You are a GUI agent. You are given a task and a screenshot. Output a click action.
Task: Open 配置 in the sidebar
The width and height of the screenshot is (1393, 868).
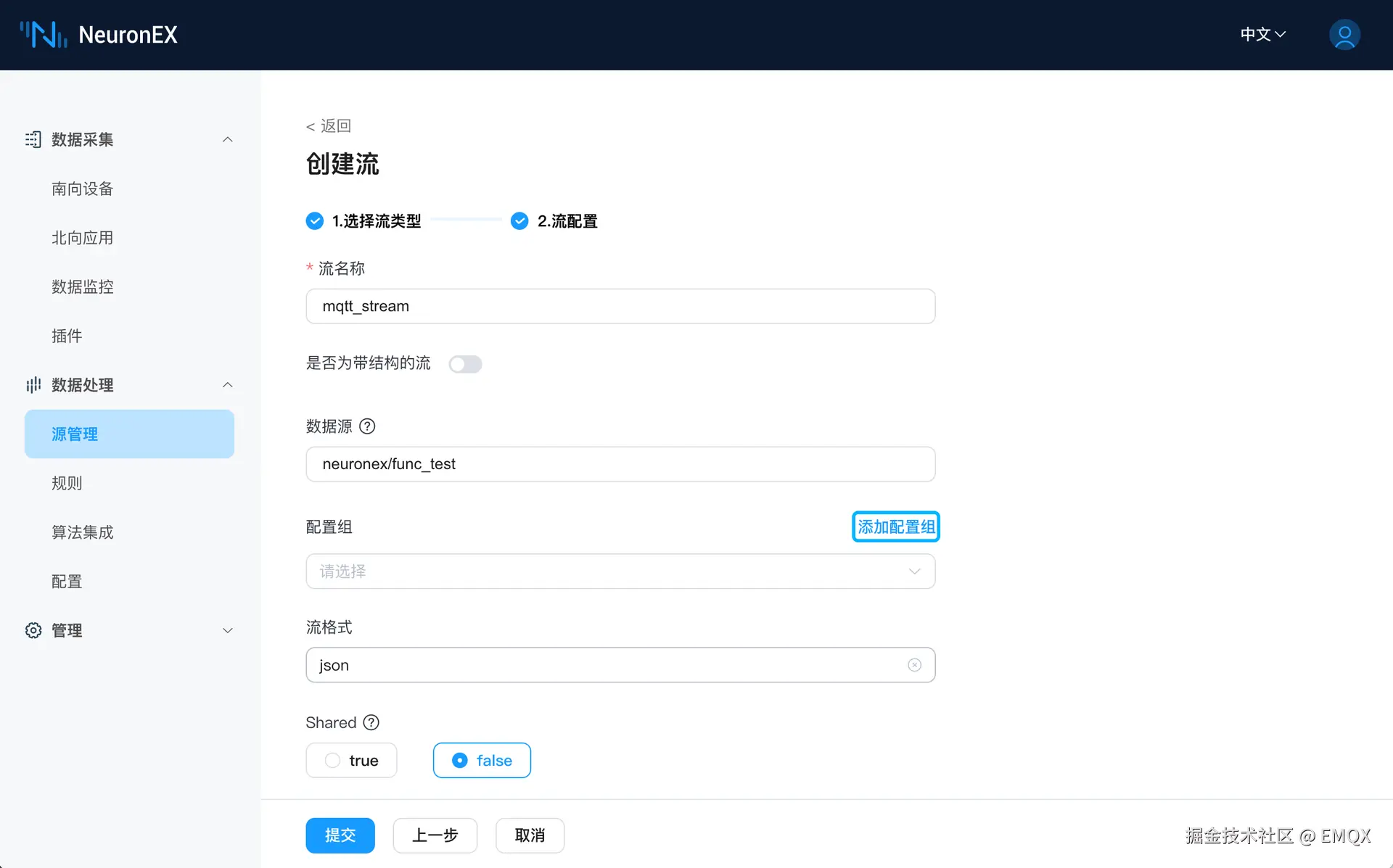coord(67,582)
